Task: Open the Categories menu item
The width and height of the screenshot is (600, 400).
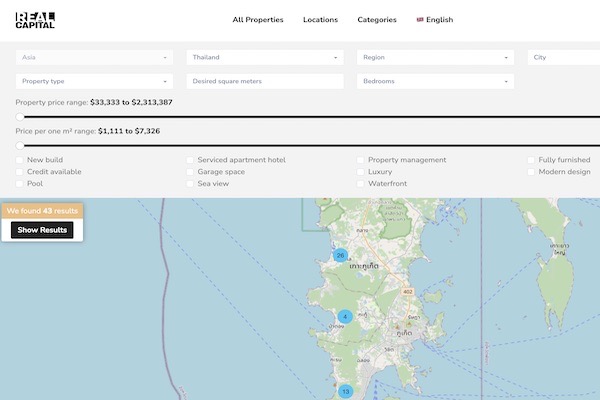Action: coord(377,20)
